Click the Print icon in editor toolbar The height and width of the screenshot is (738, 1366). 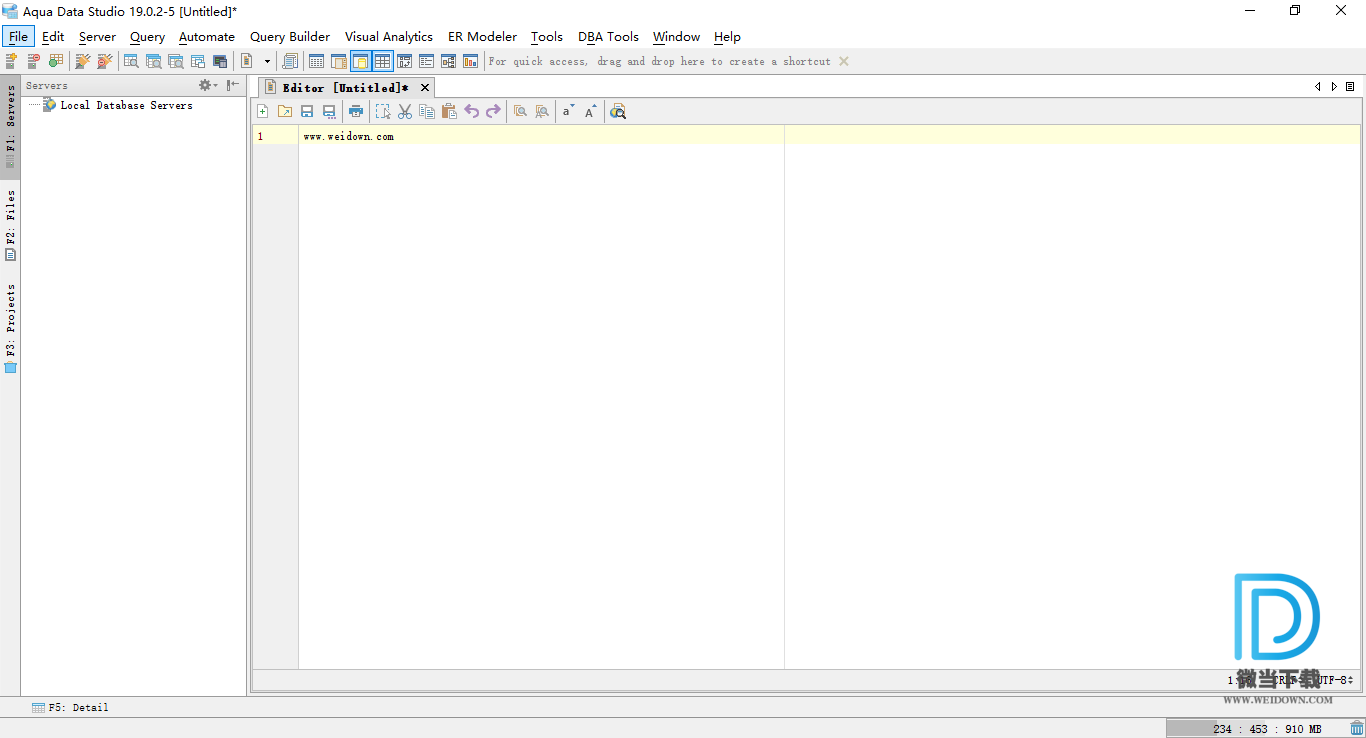(x=356, y=111)
